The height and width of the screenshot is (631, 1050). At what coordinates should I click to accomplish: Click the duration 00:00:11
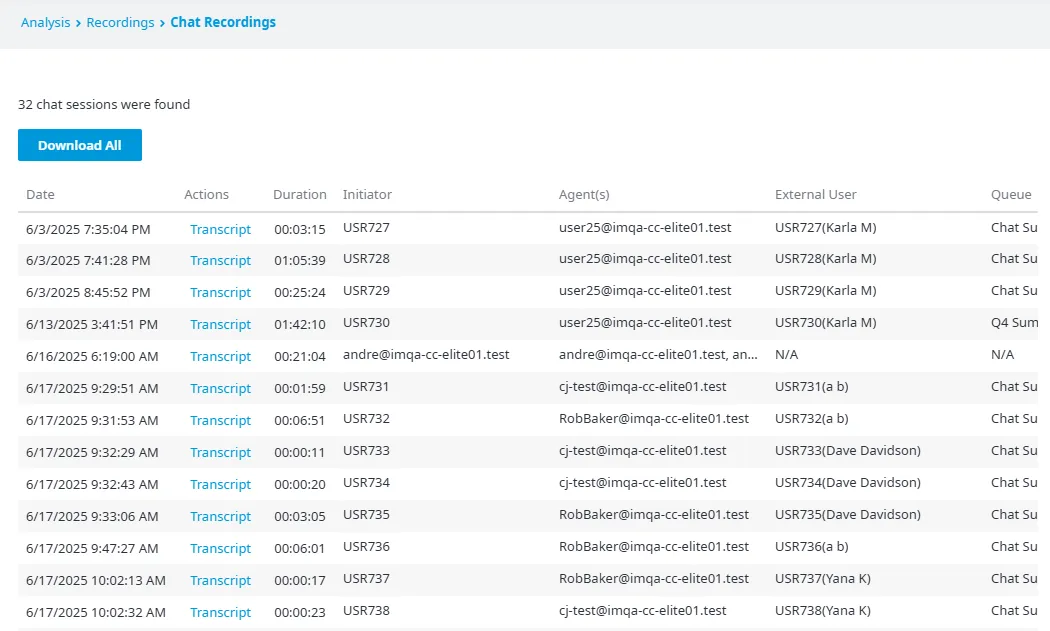pyautogui.click(x=300, y=452)
